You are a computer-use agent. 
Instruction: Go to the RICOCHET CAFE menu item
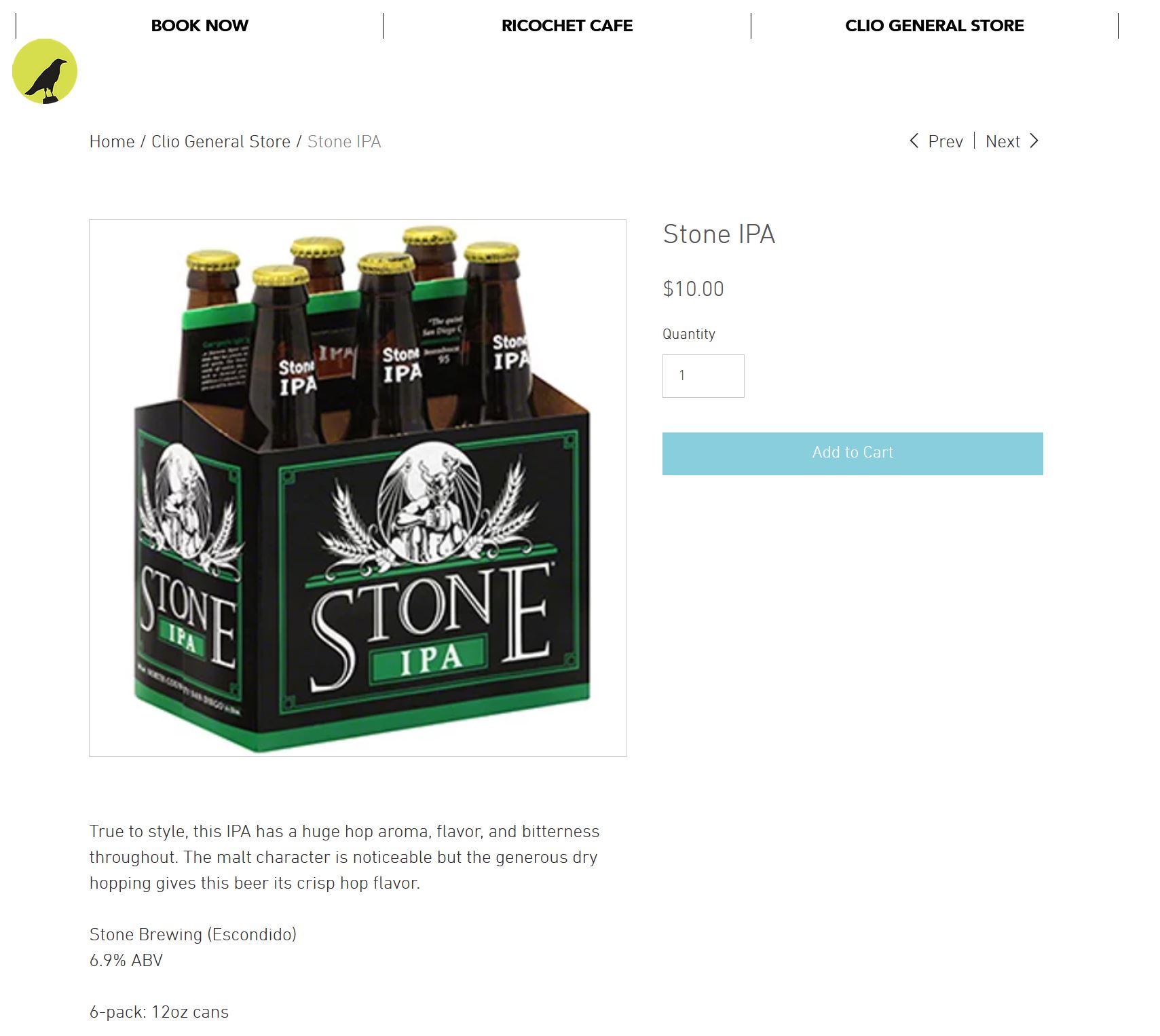567,26
